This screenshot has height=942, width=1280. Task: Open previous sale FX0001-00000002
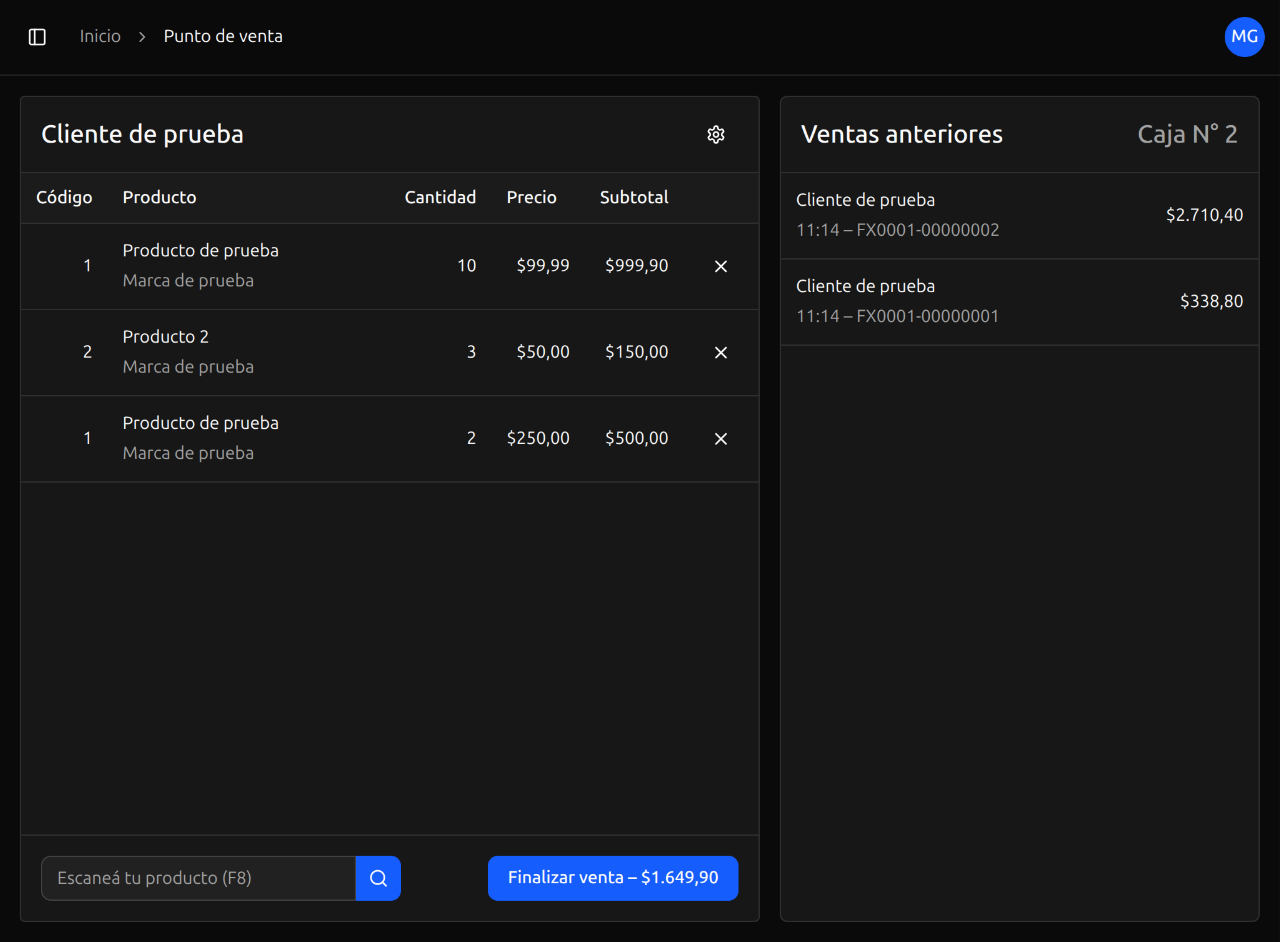pyautogui.click(x=1019, y=216)
